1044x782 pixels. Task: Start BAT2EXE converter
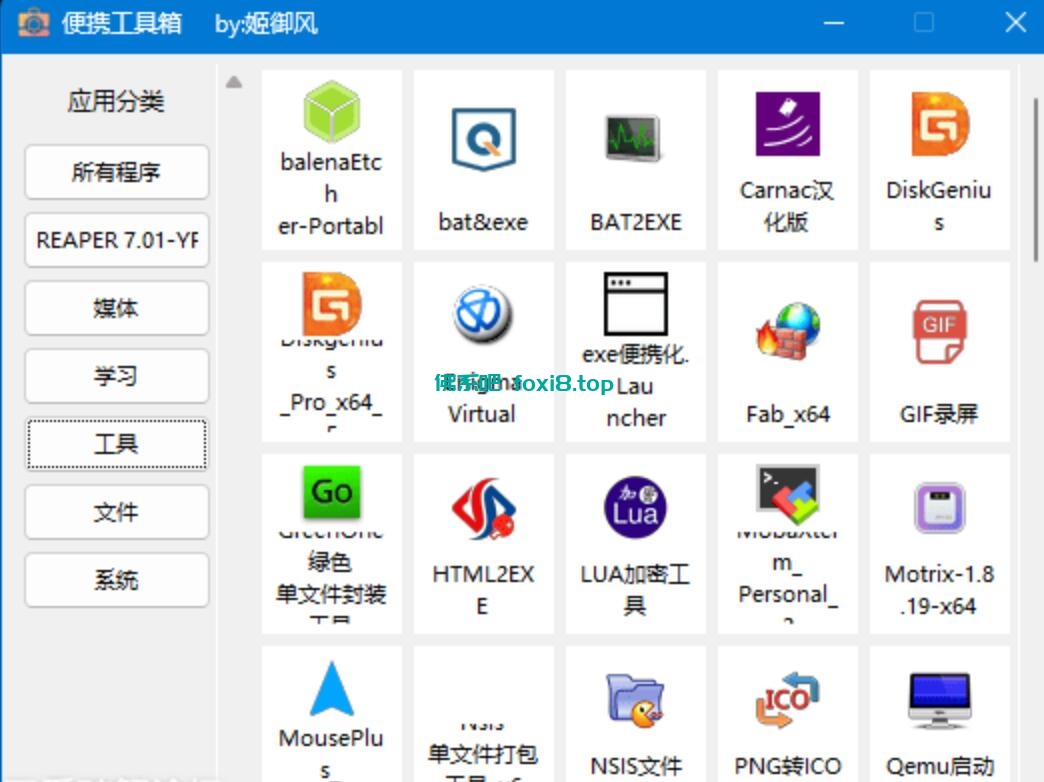(635, 155)
